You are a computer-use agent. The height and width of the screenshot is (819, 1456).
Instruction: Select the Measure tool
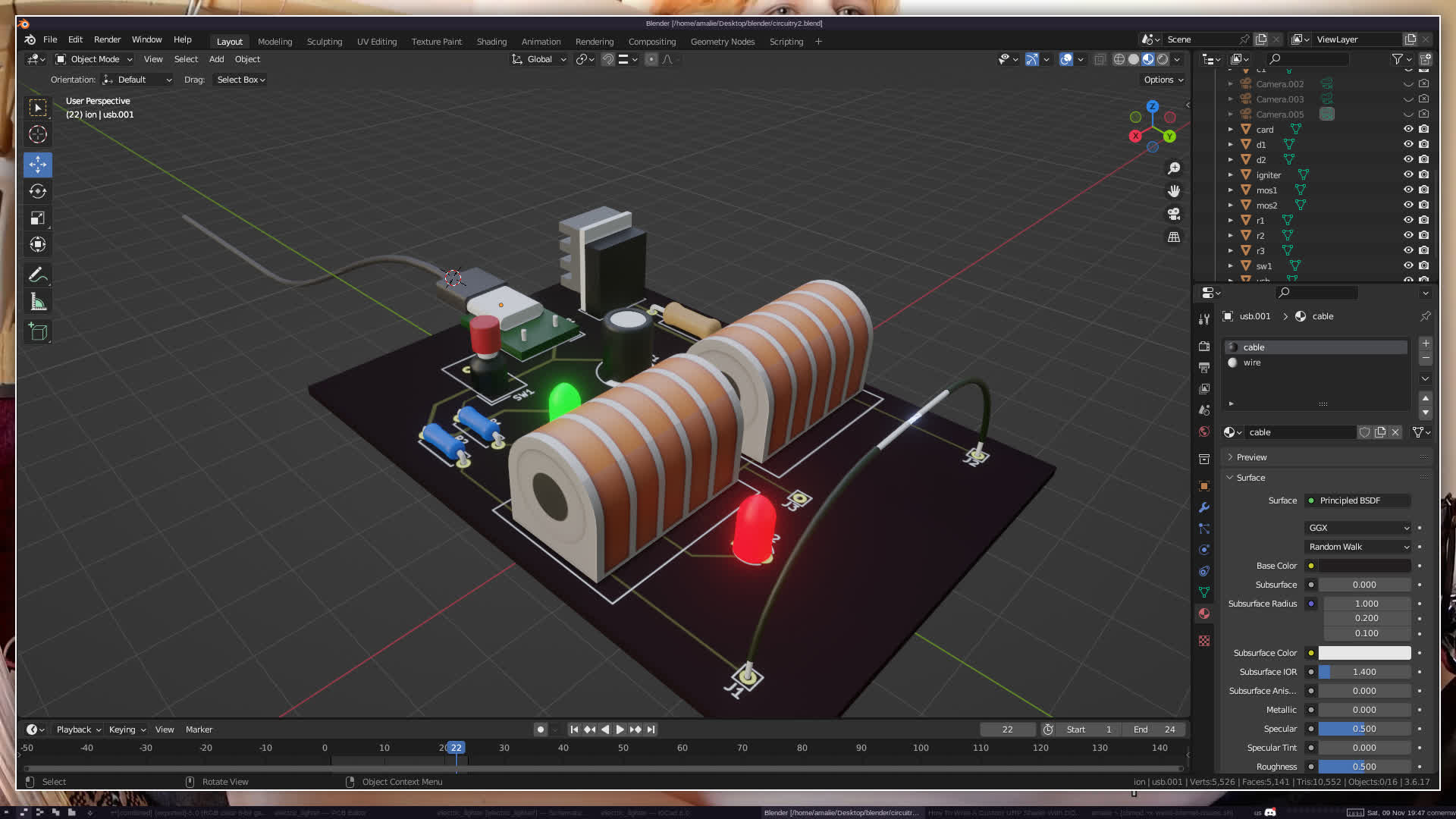[x=38, y=303]
